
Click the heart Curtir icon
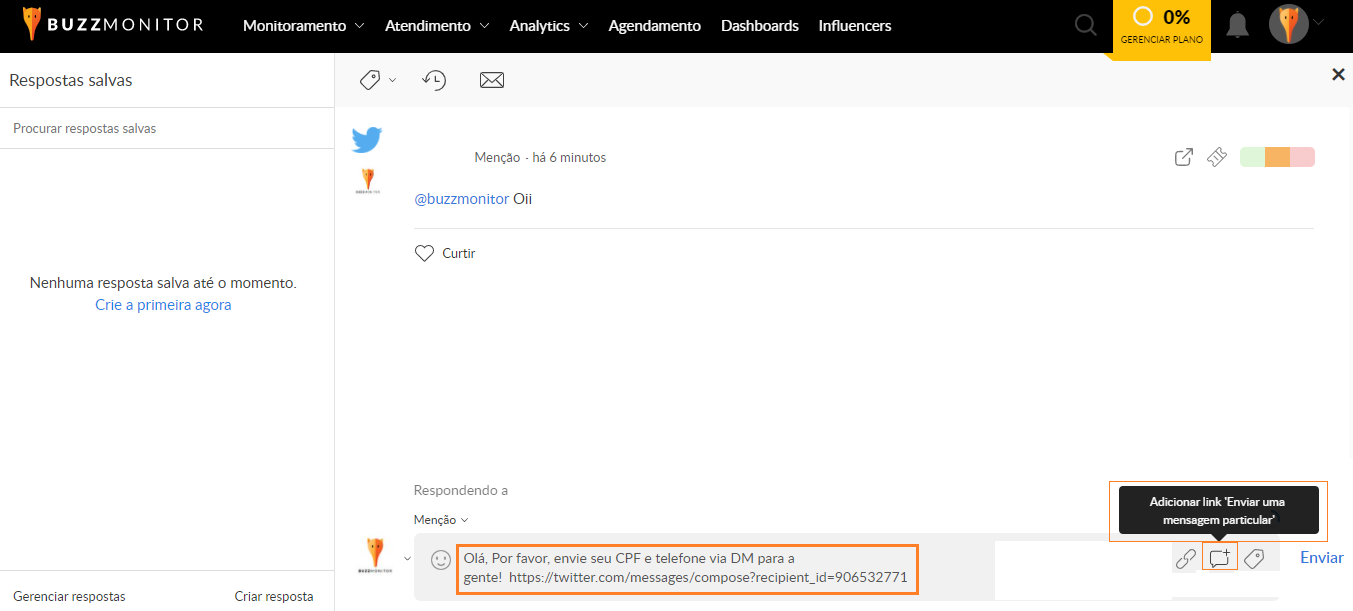coord(424,253)
